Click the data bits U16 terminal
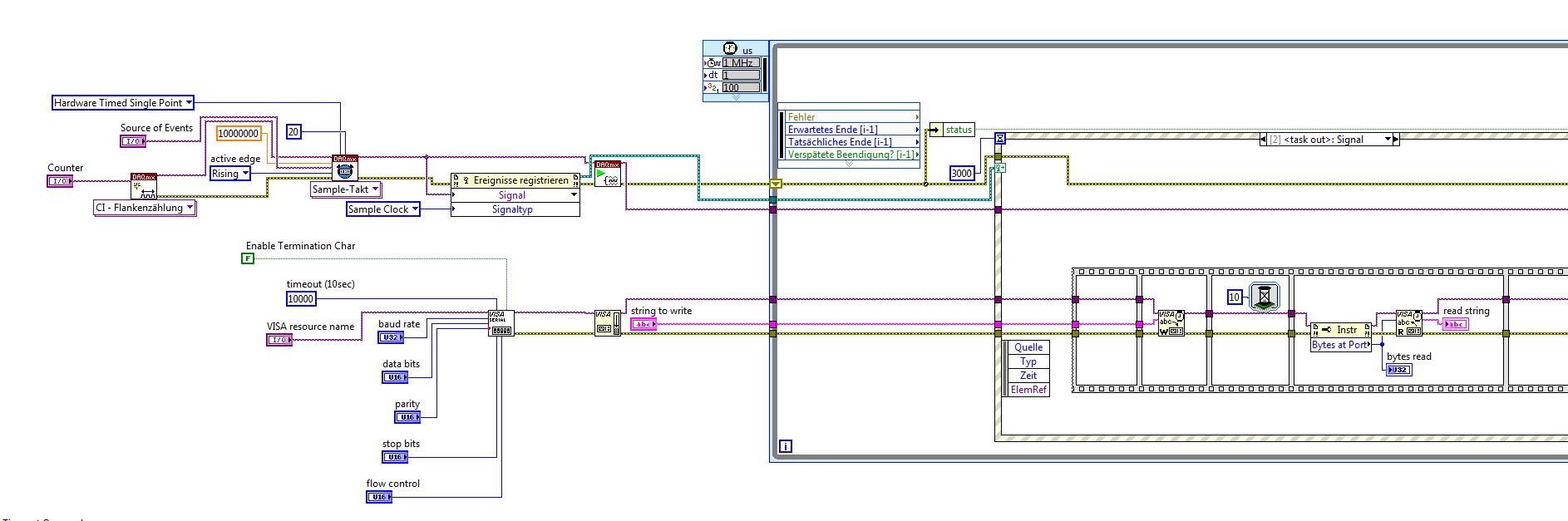1568x521 pixels. [x=395, y=377]
